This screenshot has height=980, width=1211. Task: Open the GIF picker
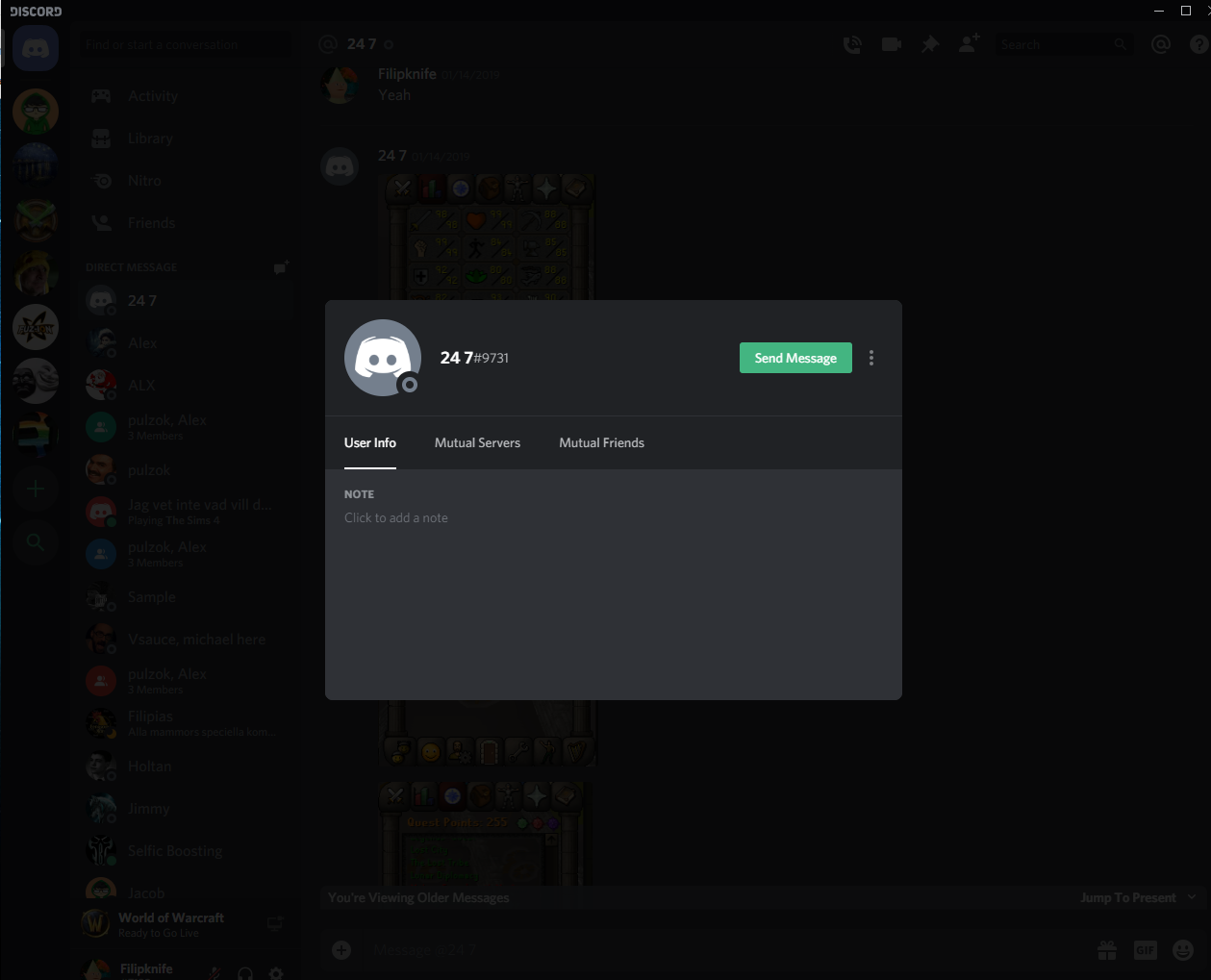1145,950
